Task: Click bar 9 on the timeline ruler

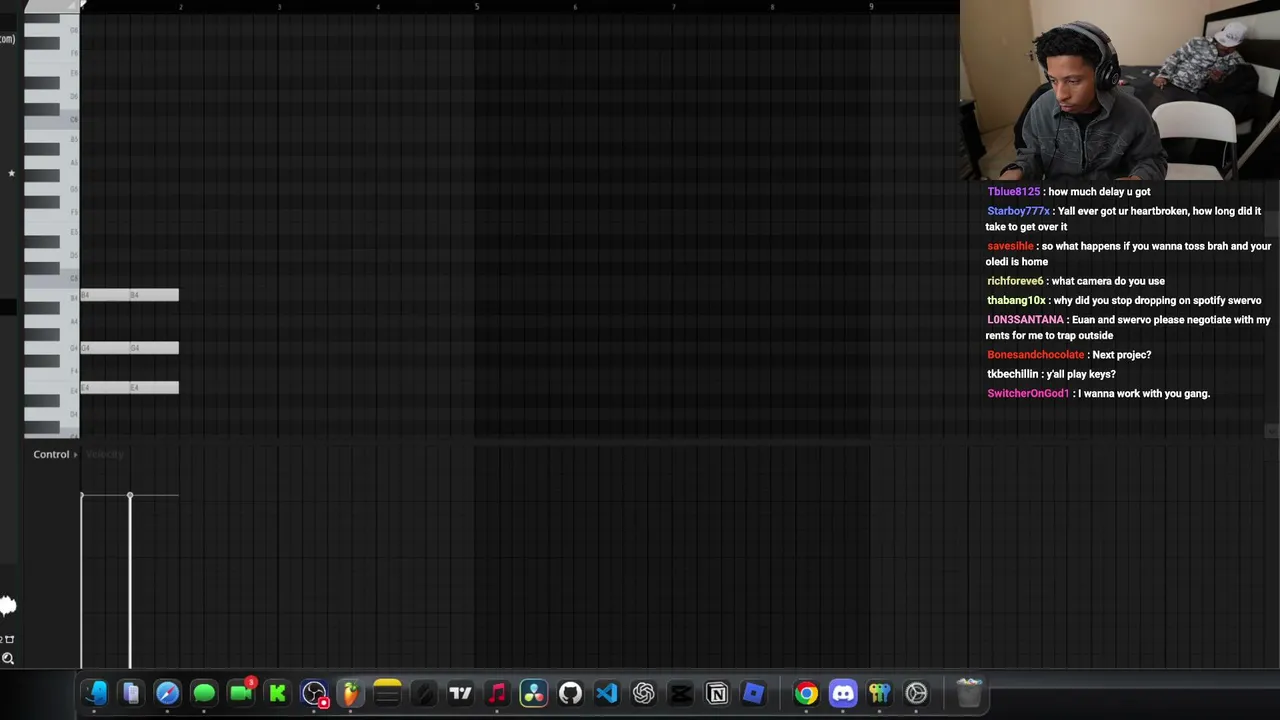Action: (x=871, y=7)
